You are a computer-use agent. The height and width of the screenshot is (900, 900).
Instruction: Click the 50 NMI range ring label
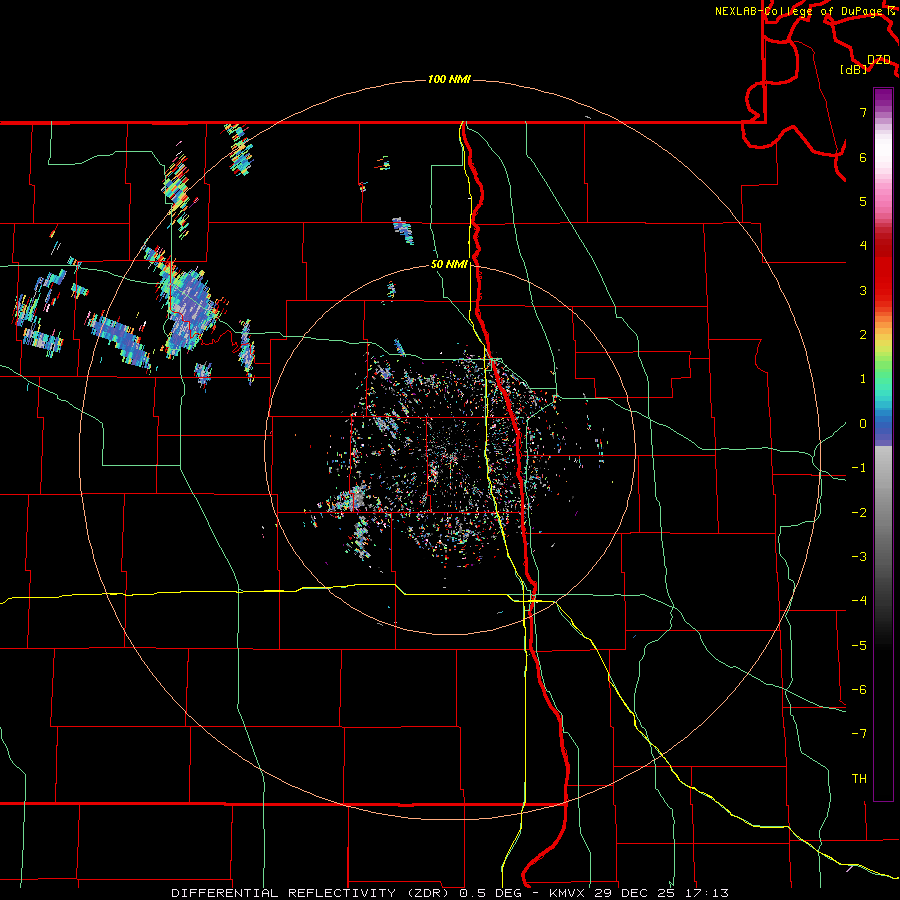point(449,265)
